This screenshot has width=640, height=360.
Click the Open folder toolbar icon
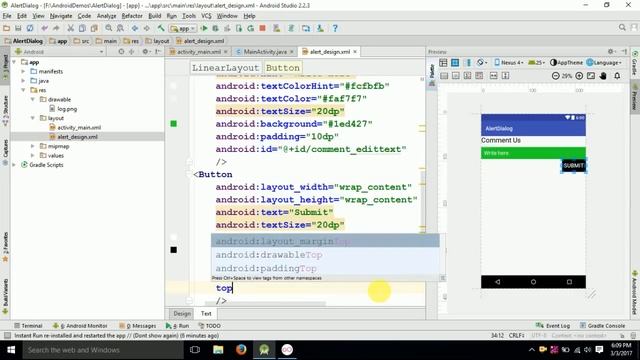pos(7,28)
